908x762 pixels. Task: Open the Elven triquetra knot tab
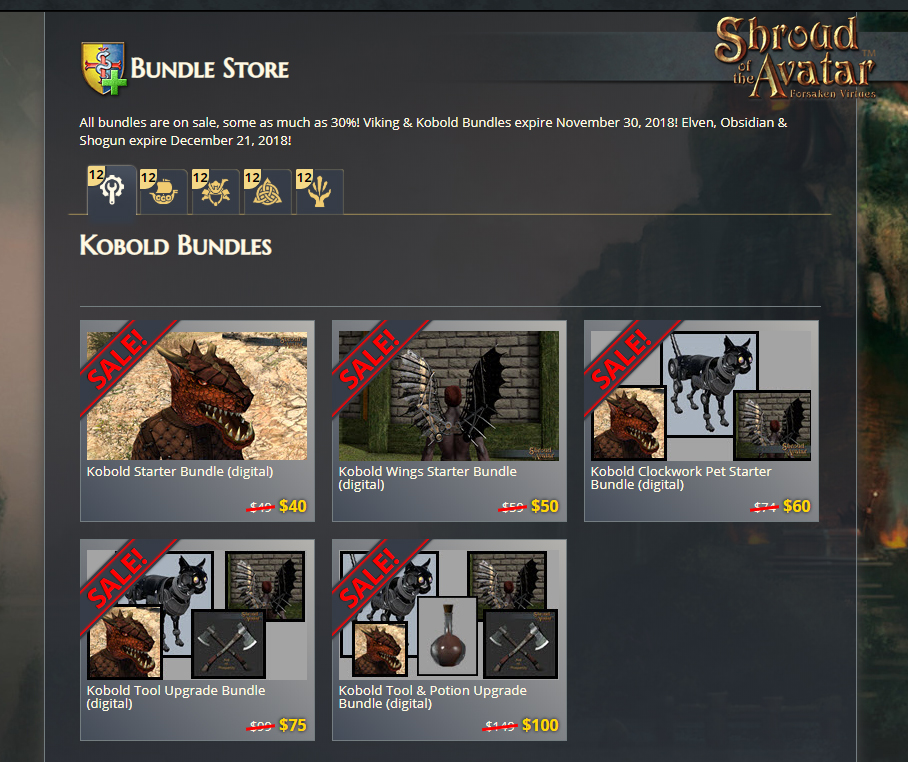268,192
